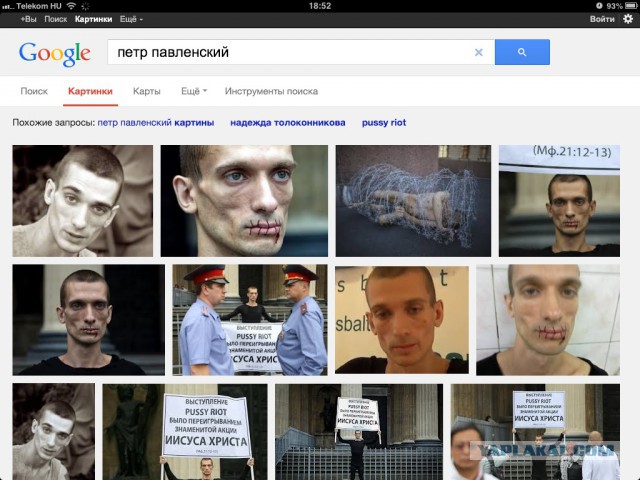Open bottom-row thumbnail of man holding sign at gate
This screenshot has width=640, height=480.
359,432
